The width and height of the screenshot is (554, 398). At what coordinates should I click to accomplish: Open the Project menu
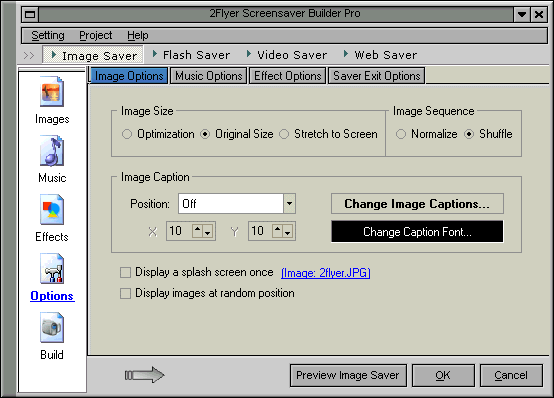[95, 35]
